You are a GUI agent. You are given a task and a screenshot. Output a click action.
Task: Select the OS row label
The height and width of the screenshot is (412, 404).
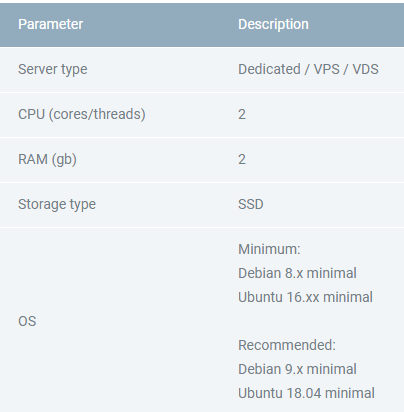[27, 321]
